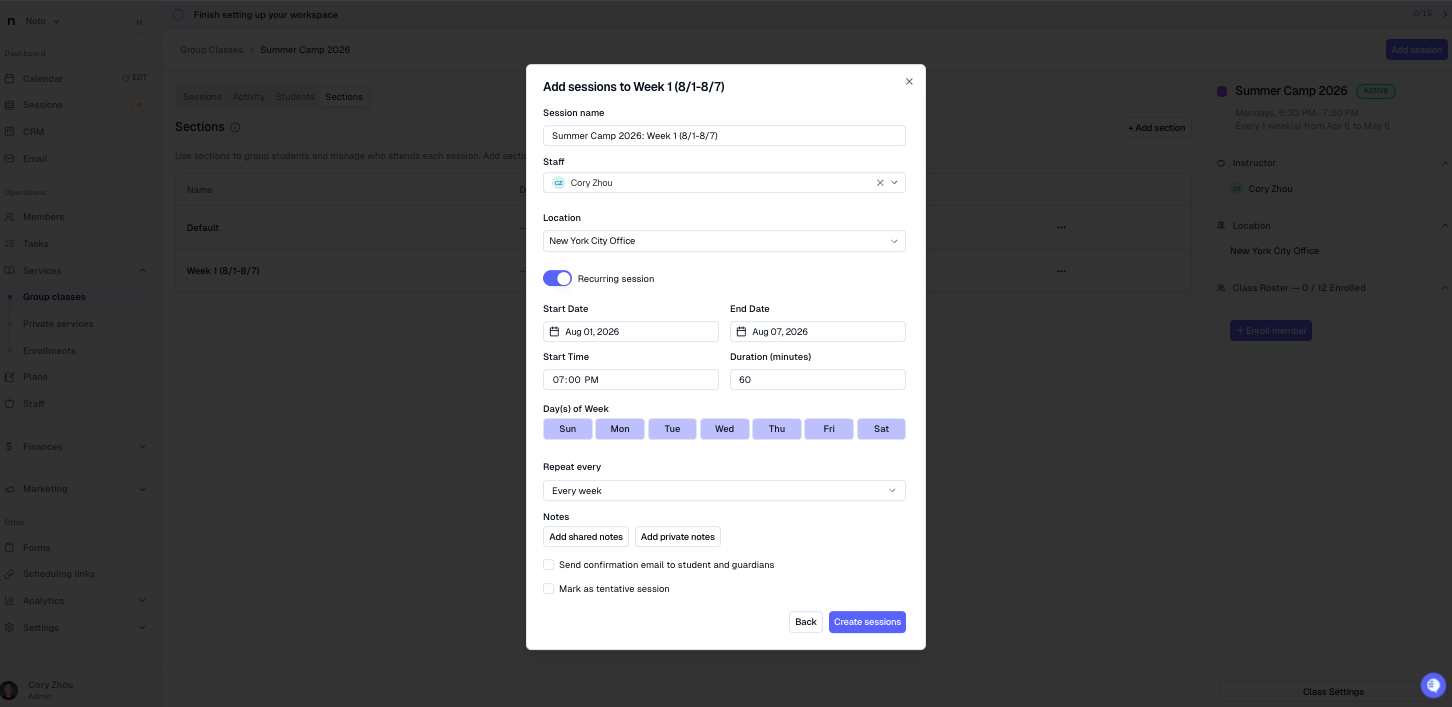Click the Session name field

(724, 135)
